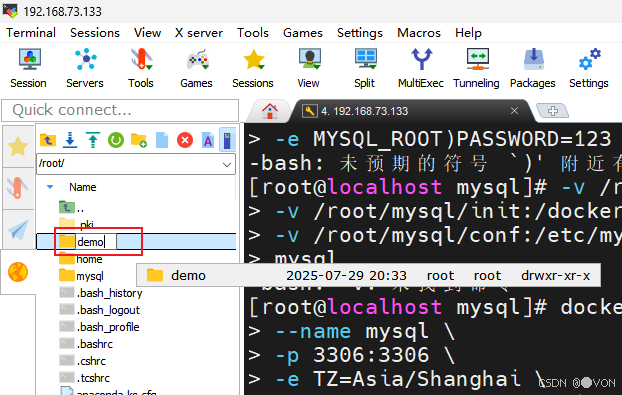Click the Sessions star toolbar icon
622x395 pixels.
click(x=253, y=68)
